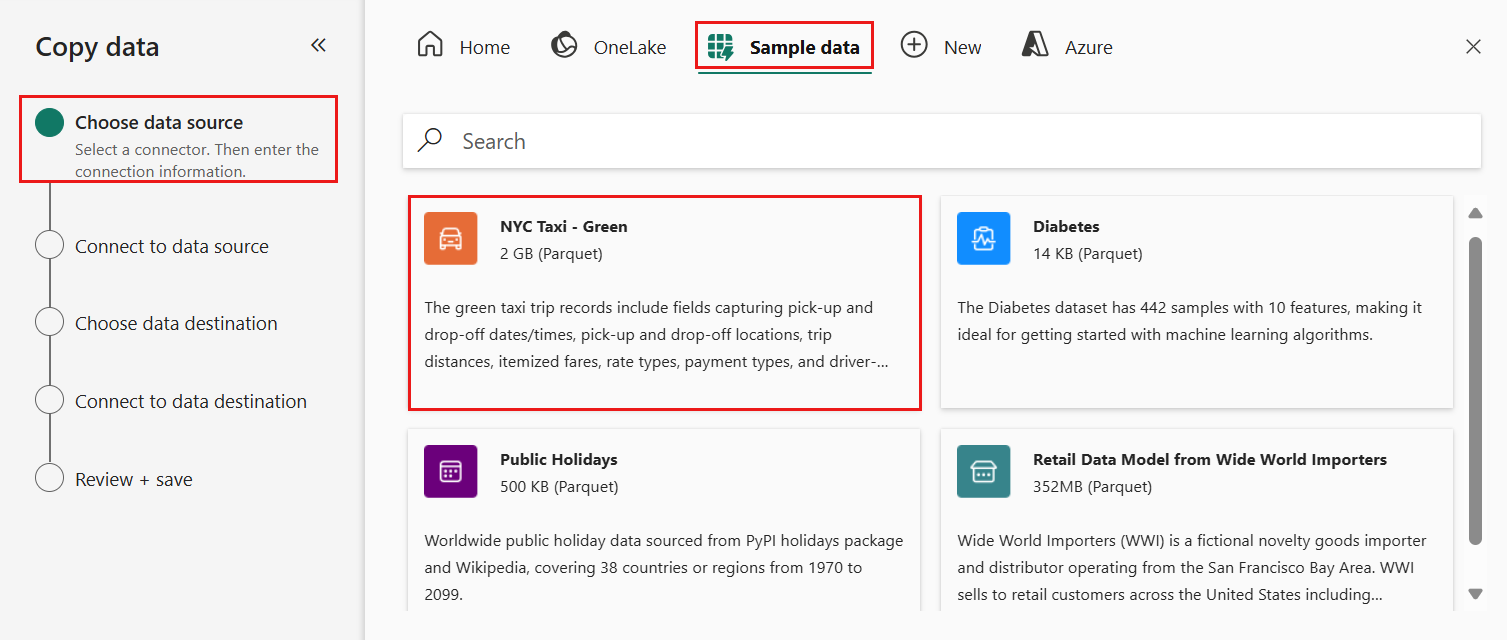Screen dimensions: 1507x640
Task: Click the Connect to data destination step circle
Action: coord(49,401)
